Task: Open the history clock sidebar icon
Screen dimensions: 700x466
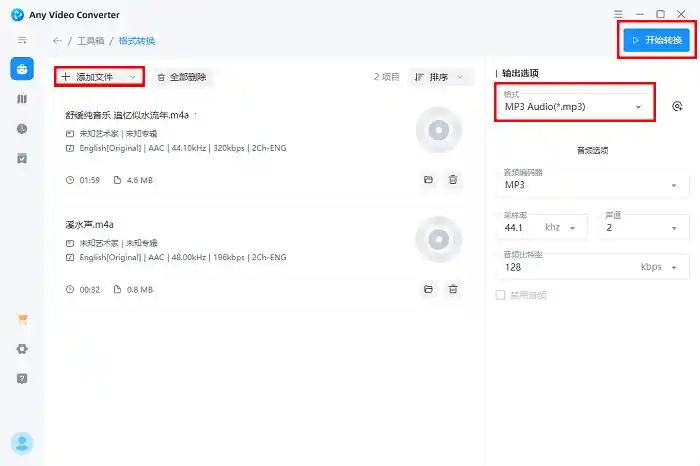Action: click(22, 129)
